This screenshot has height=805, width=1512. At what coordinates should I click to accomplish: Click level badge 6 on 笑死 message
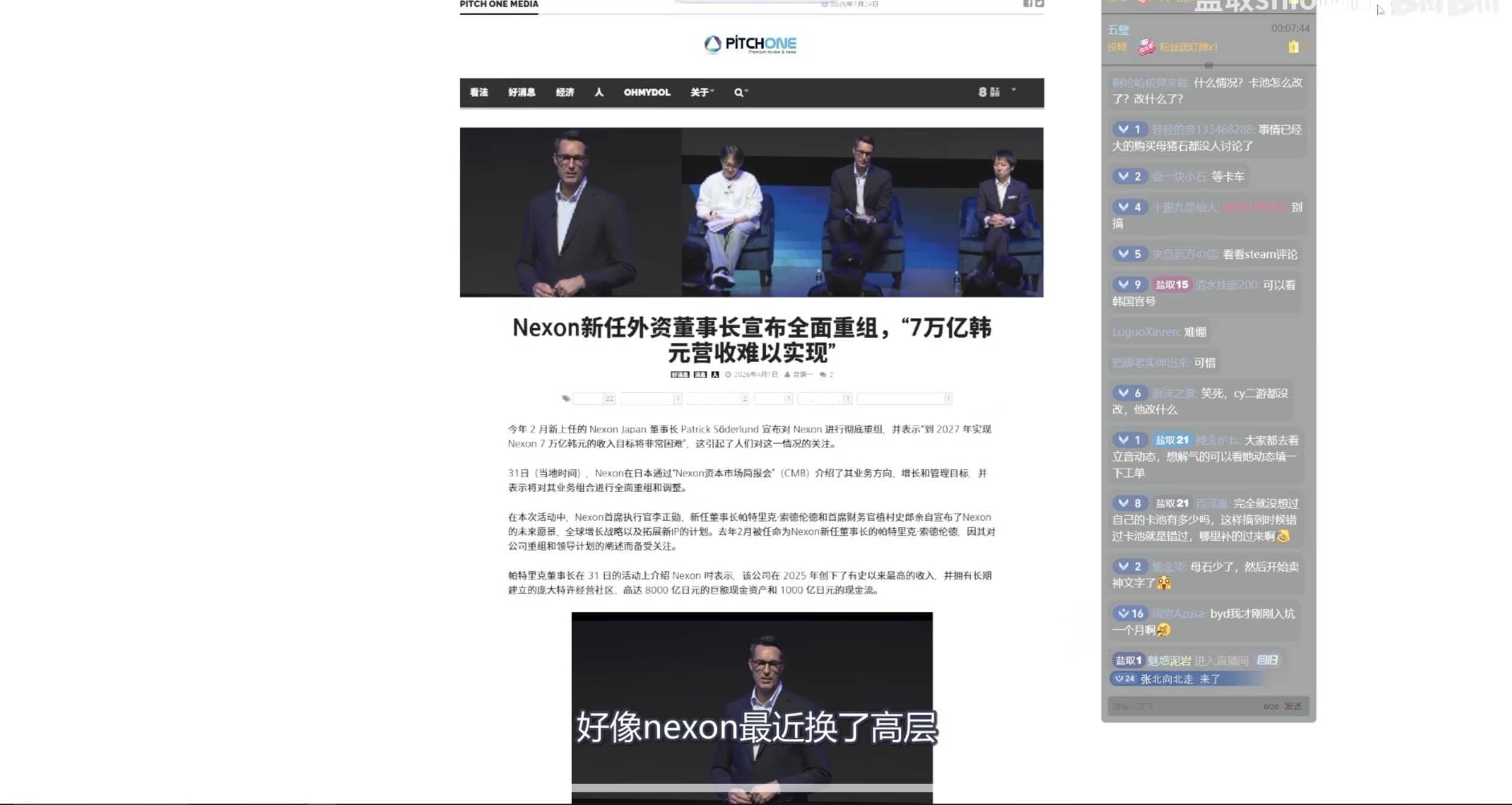(1129, 393)
